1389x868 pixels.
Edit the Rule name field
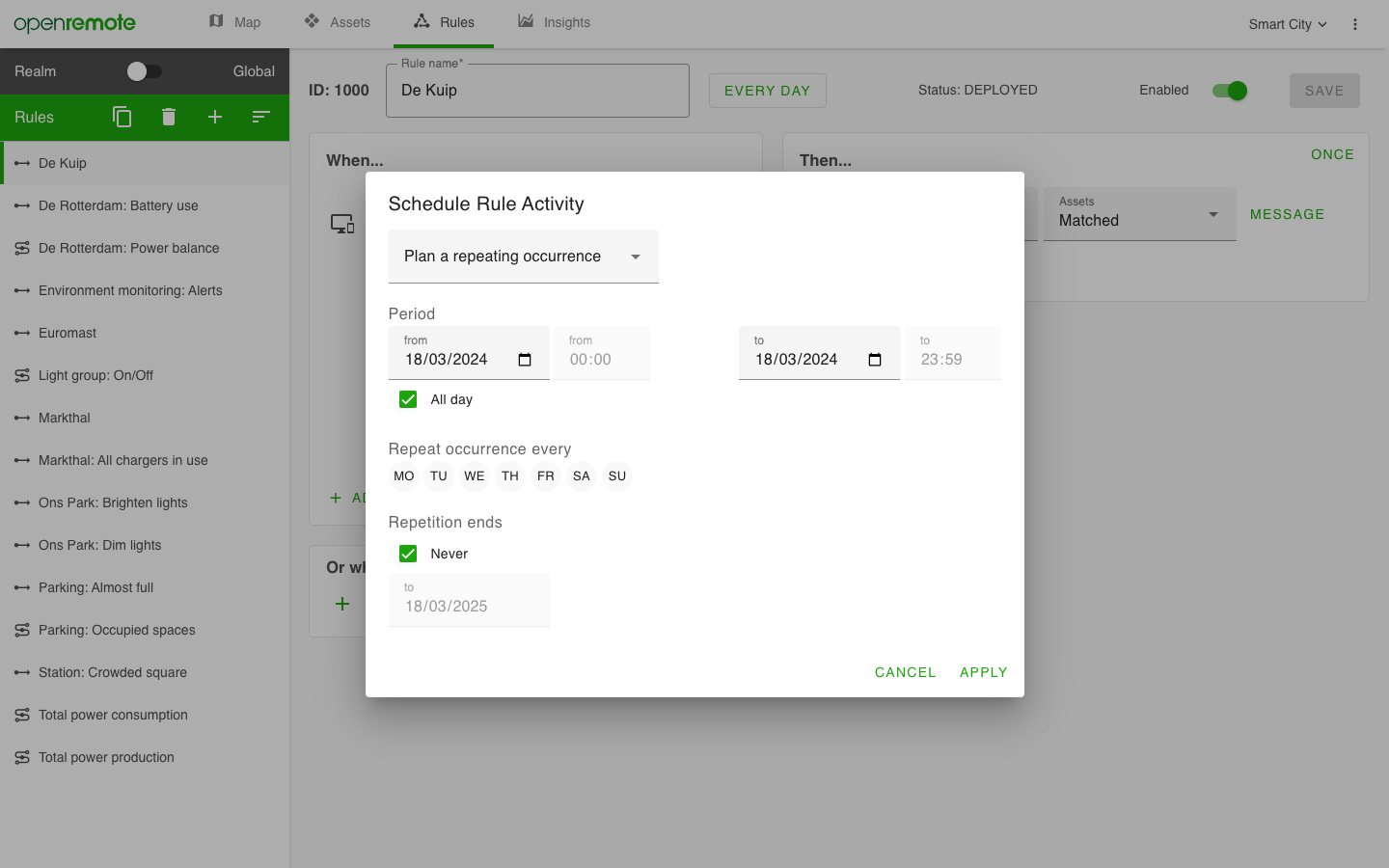537,90
